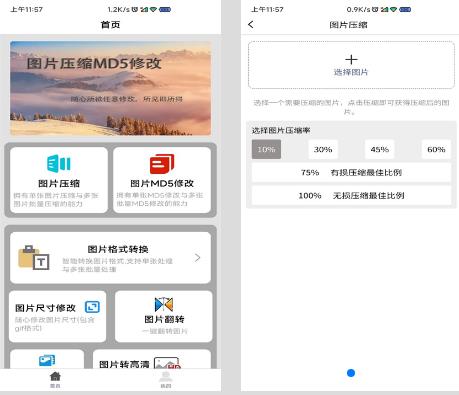Image resolution: width=459 pixels, height=395 pixels.
Task: Choose 75% 有损压缩最佳比例 option
Action: click(351, 172)
